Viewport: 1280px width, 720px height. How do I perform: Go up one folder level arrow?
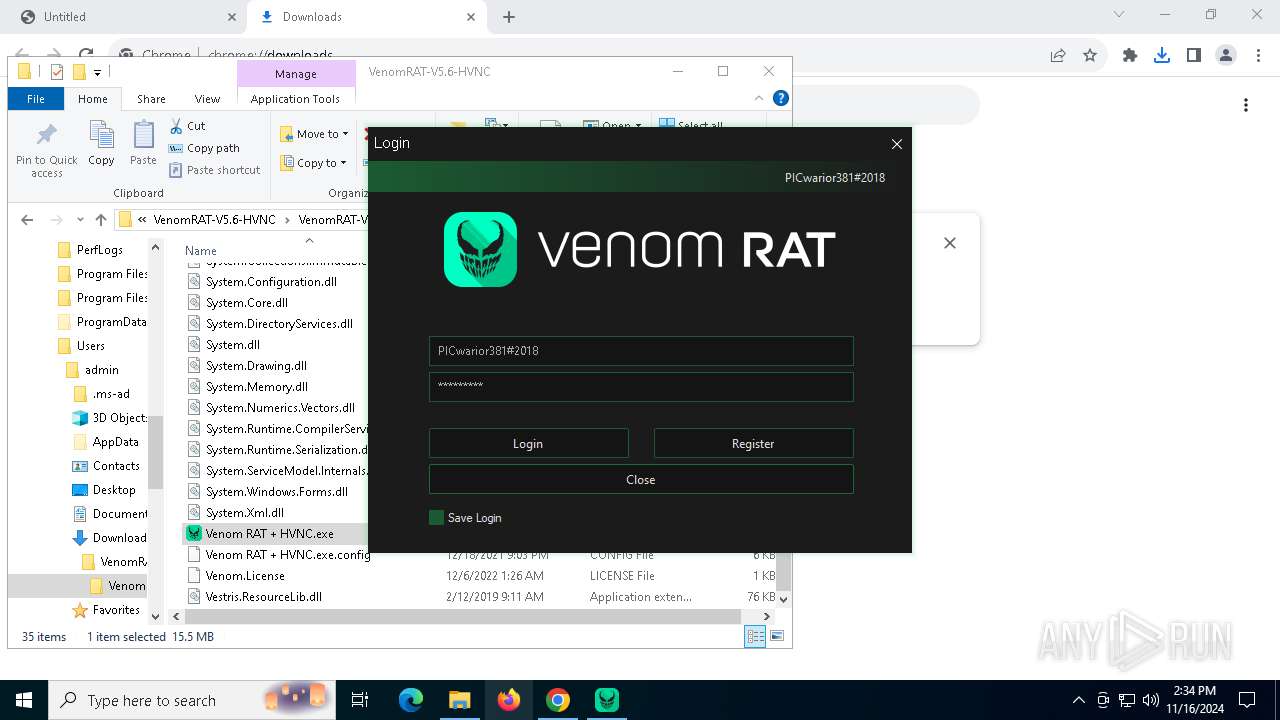[x=101, y=220]
